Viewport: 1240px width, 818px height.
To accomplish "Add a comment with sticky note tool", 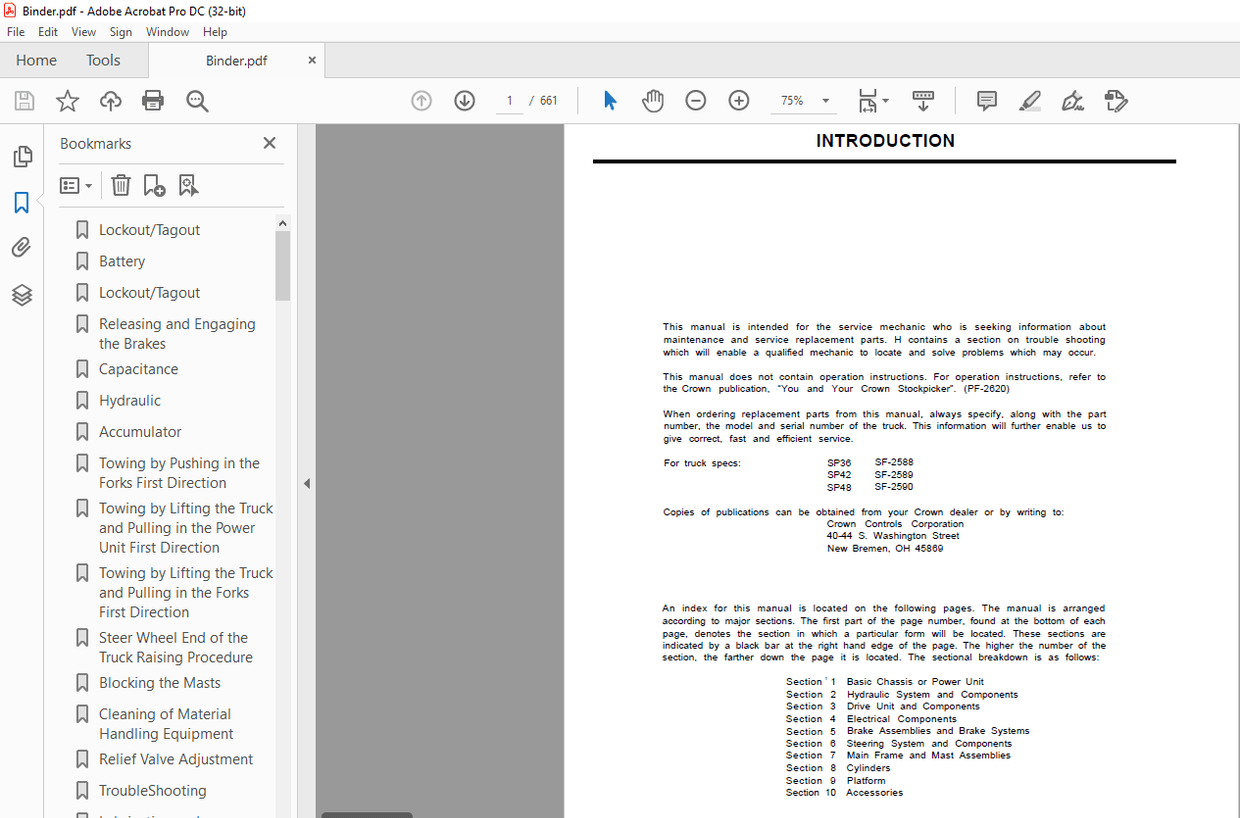I will pos(987,101).
